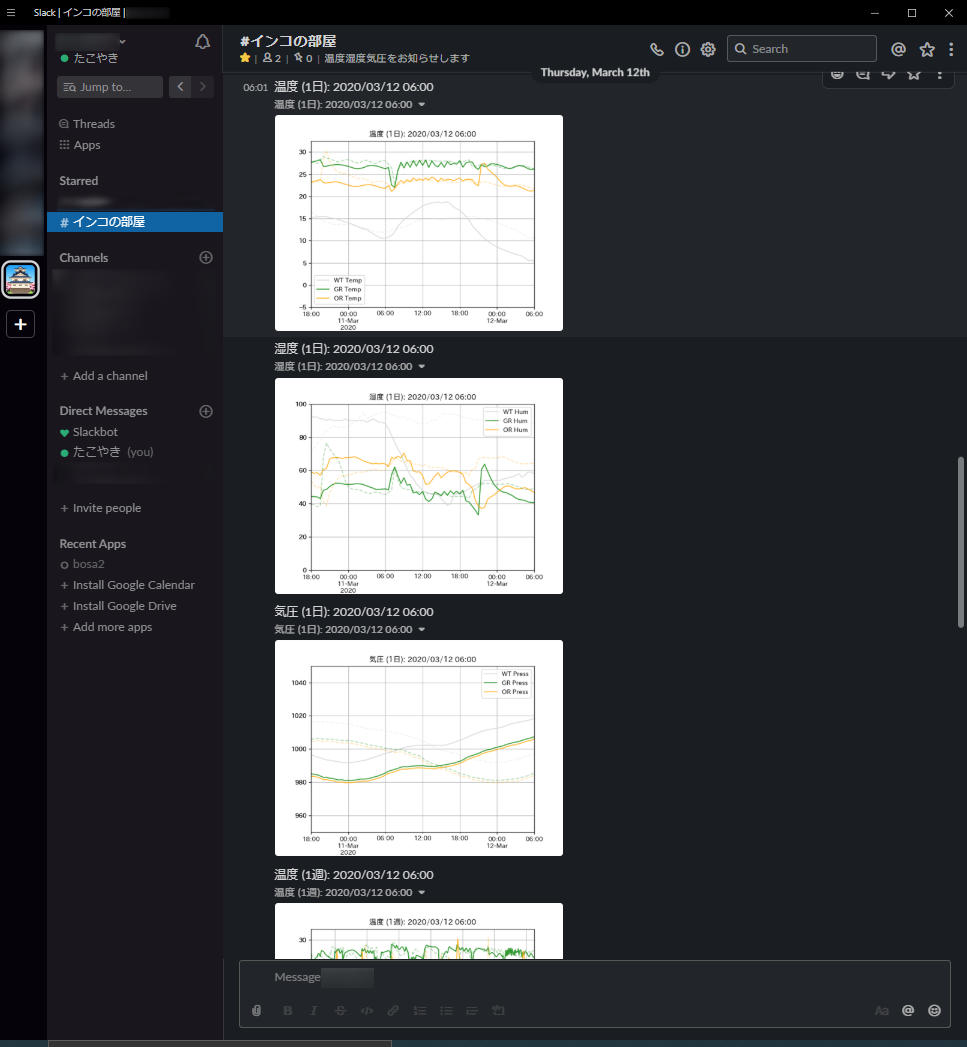Click into the Message input box
Screen dimensions: 967x1047
pos(594,977)
